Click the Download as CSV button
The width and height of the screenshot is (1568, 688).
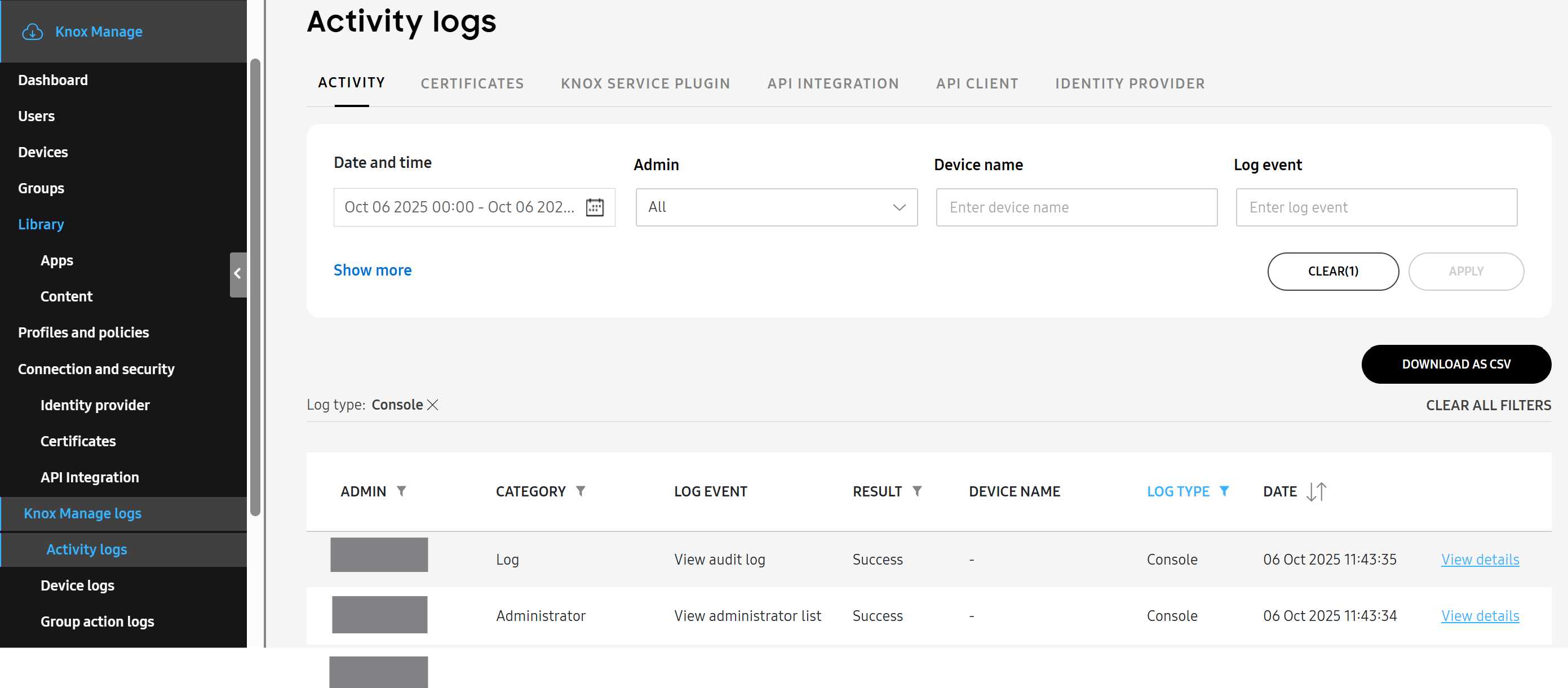(x=1456, y=364)
